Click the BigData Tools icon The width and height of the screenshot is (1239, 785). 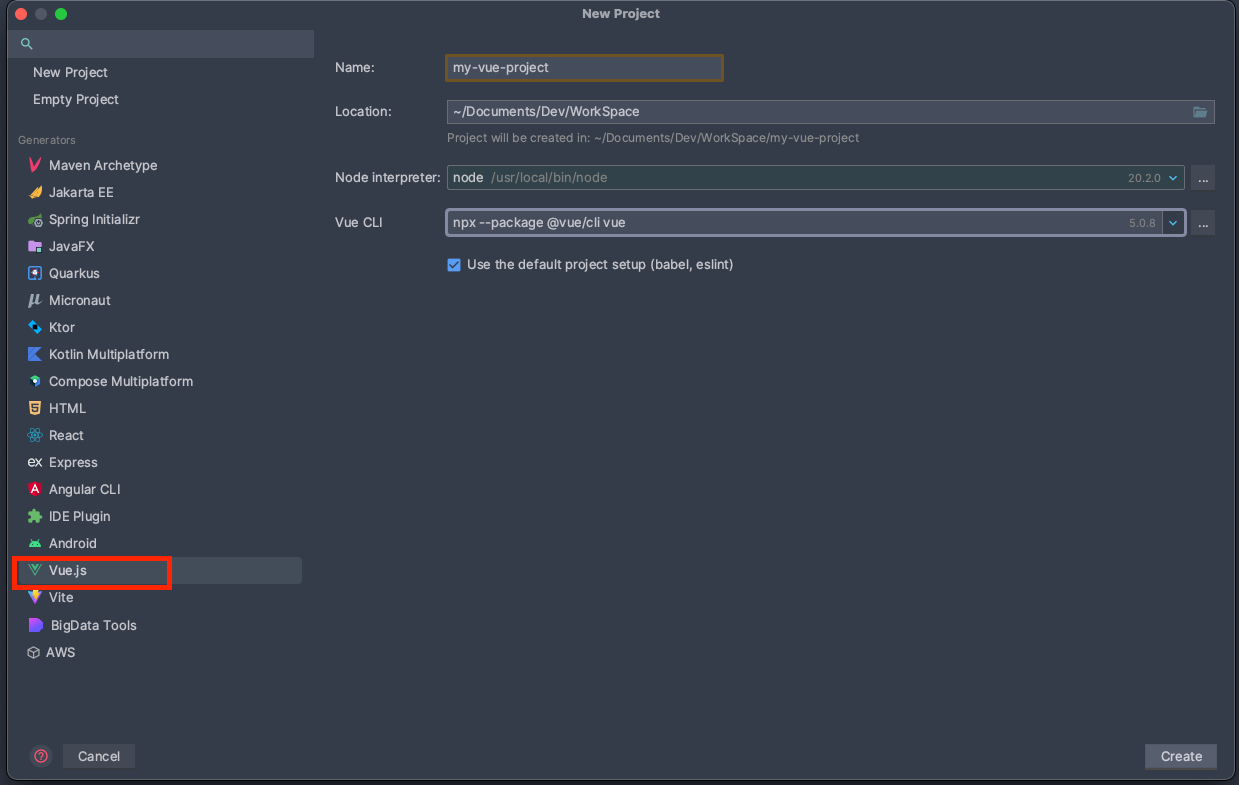(36, 625)
